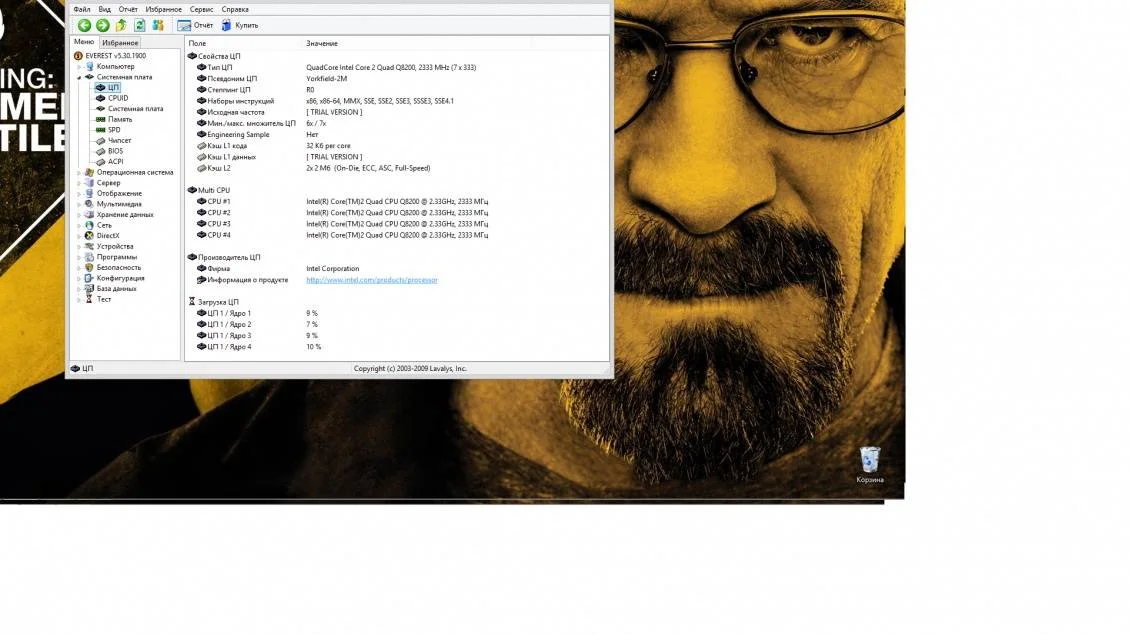The width and height of the screenshot is (1129, 635).
Task: Select the Память tree item
Action: (x=120, y=120)
